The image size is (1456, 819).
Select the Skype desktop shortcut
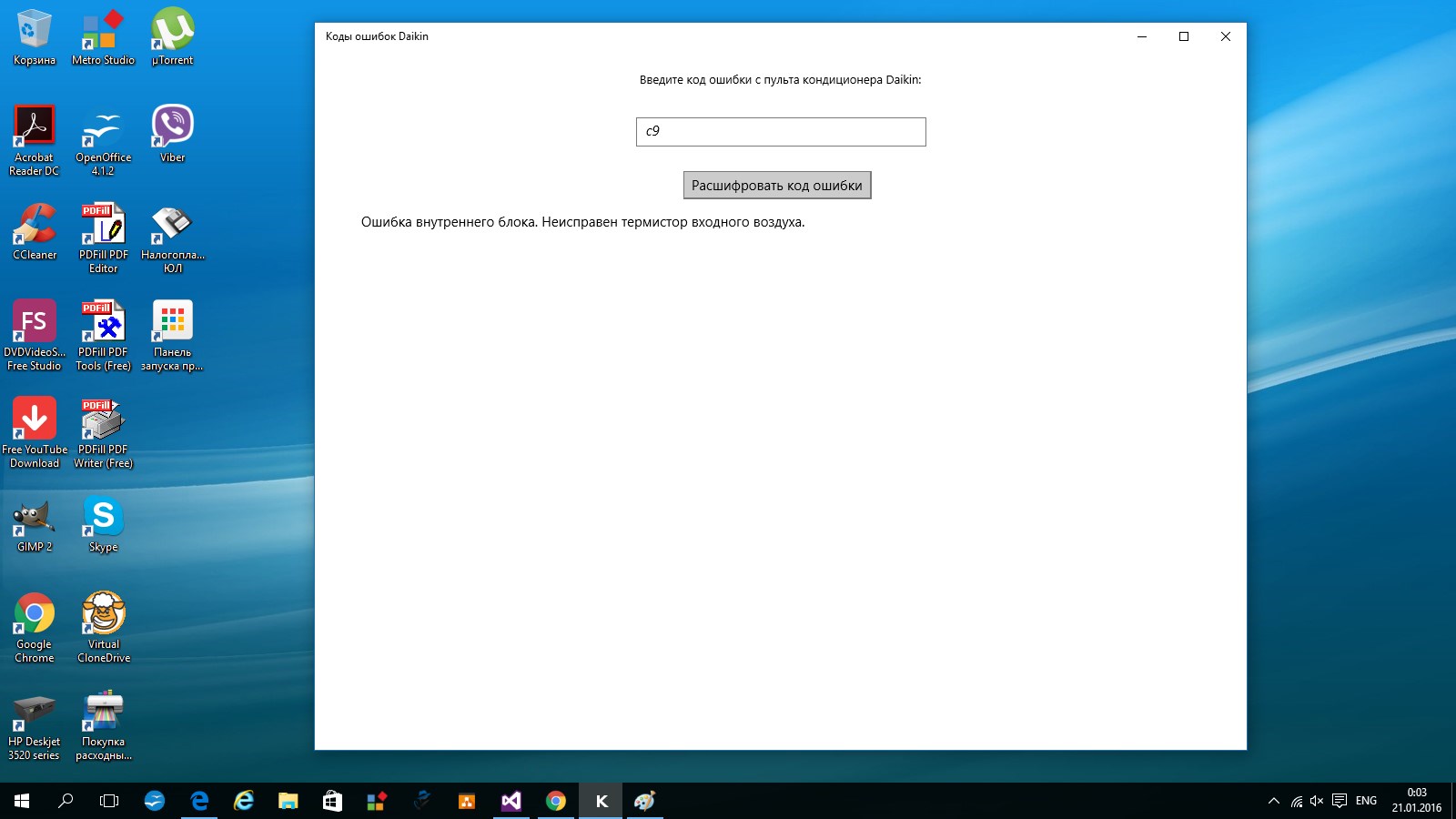(103, 523)
